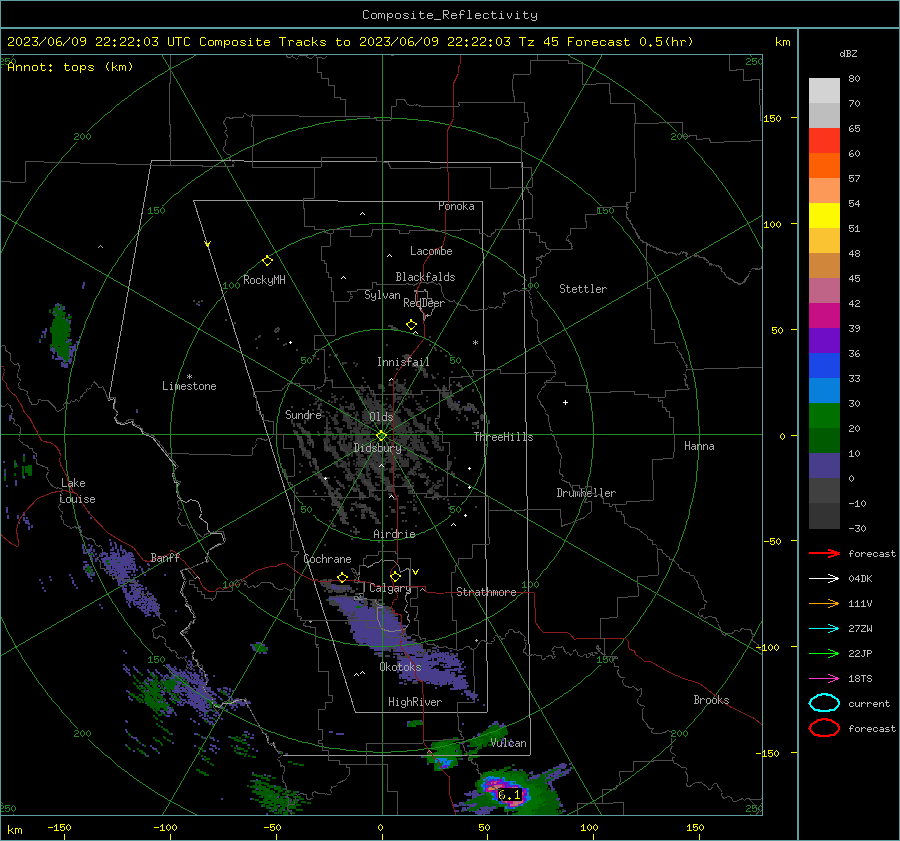Click the Sundre town label
This screenshot has height=841, width=900.
coord(303,415)
